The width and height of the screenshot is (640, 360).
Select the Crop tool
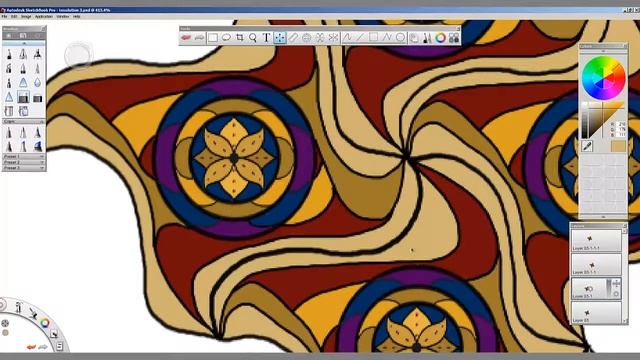pos(240,38)
